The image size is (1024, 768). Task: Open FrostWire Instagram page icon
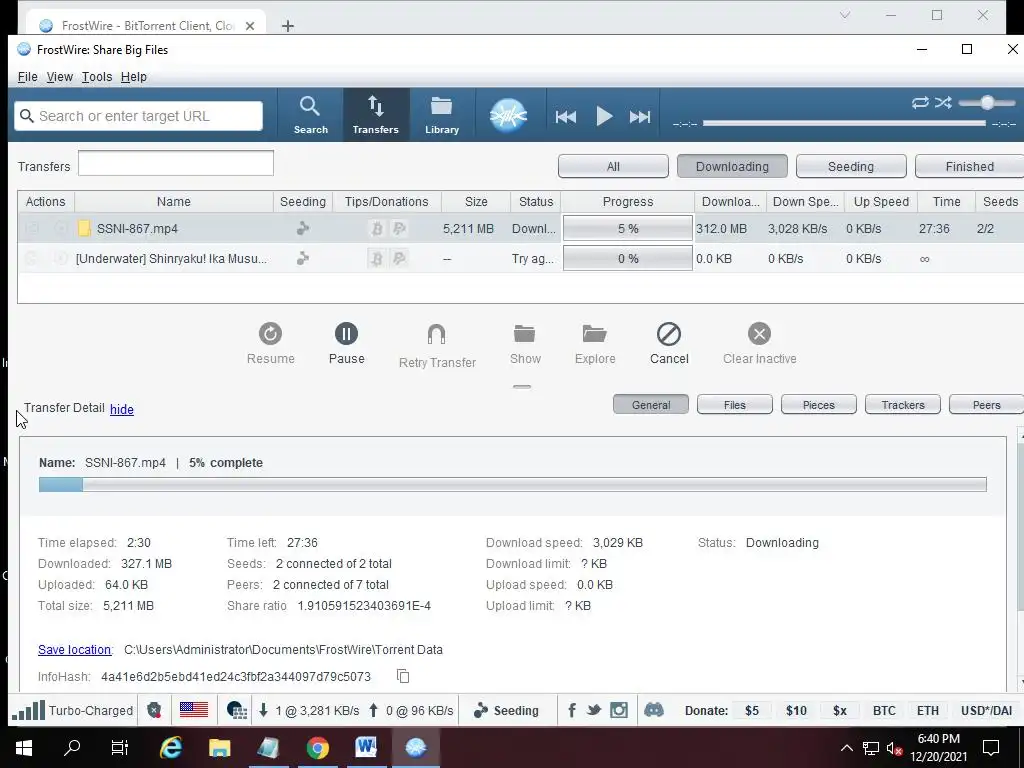pos(618,710)
